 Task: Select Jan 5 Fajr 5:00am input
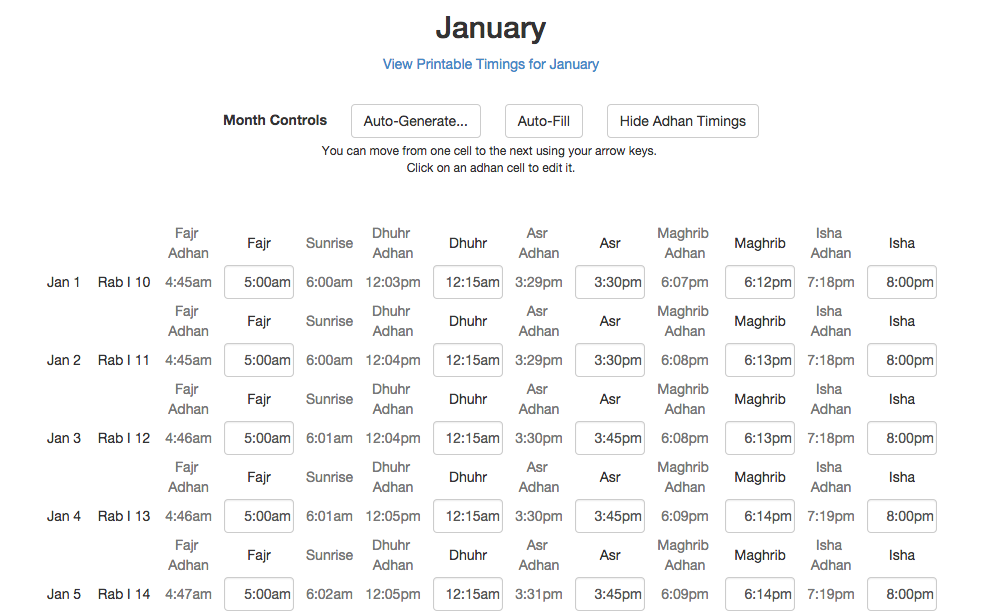coord(259,595)
